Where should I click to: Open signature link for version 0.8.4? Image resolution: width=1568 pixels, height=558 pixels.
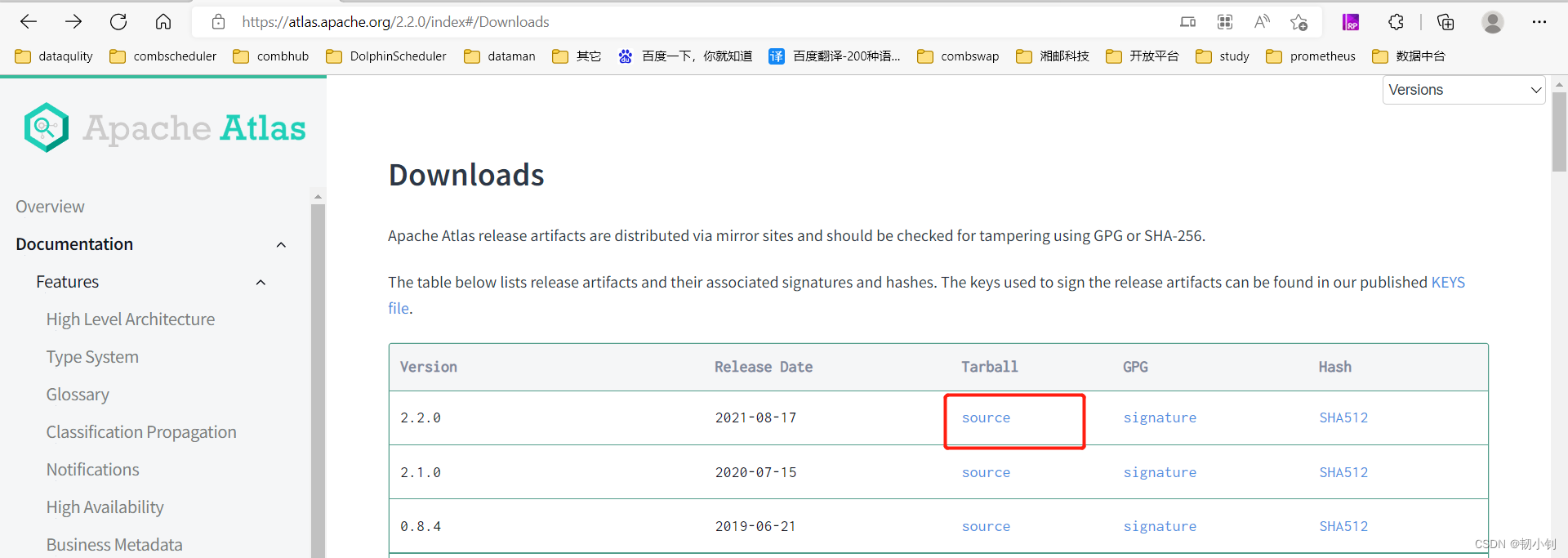[1160, 526]
